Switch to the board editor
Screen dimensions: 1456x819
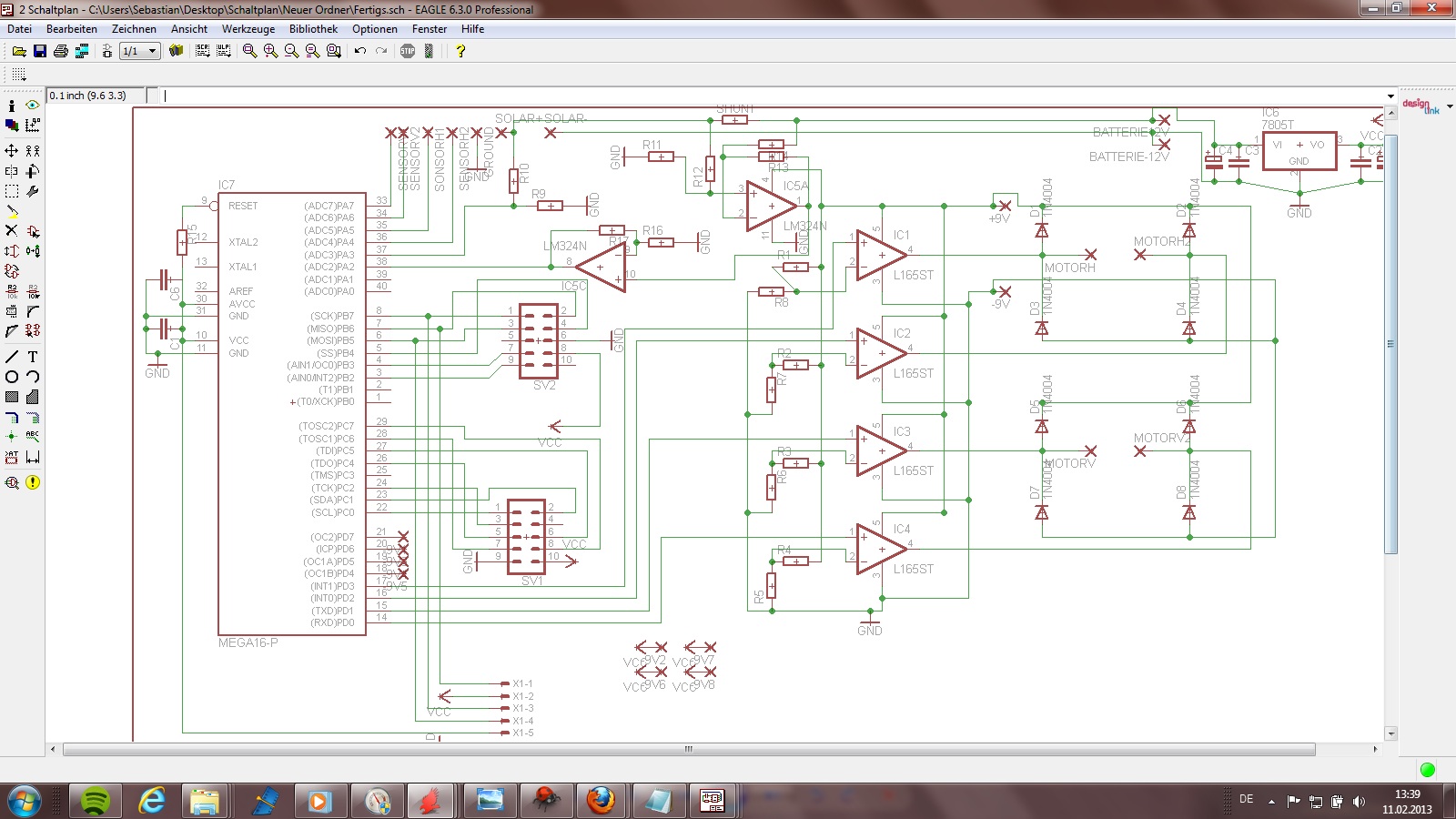click(106, 51)
